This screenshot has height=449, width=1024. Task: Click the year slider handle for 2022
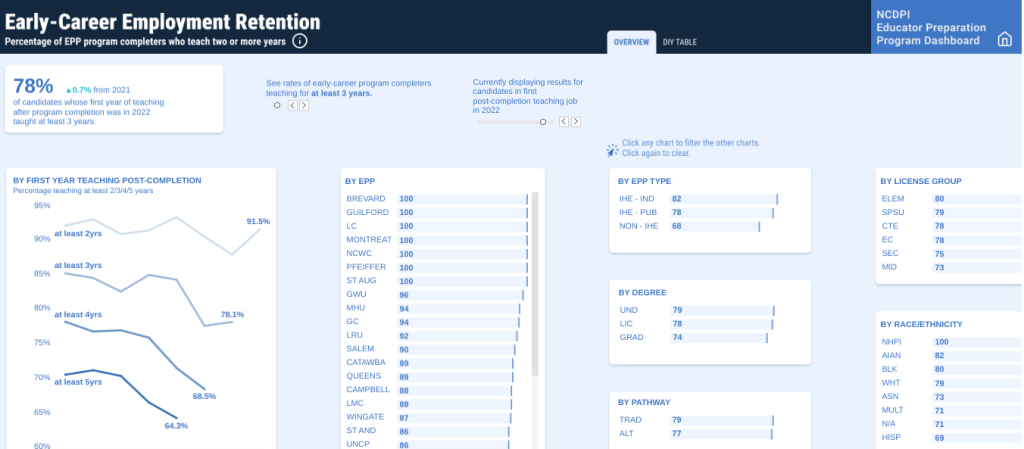[x=543, y=122]
